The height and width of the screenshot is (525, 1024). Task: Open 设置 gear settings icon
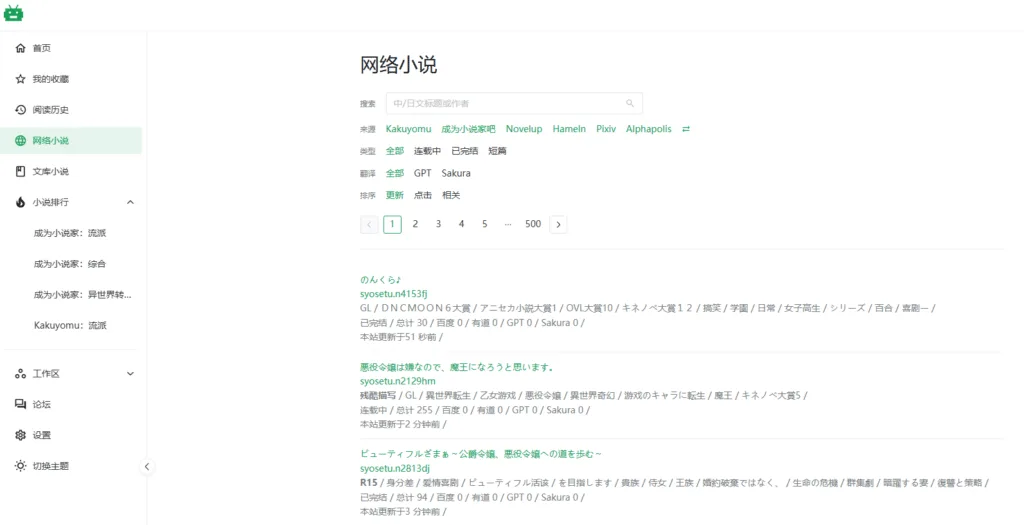[x=21, y=436]
